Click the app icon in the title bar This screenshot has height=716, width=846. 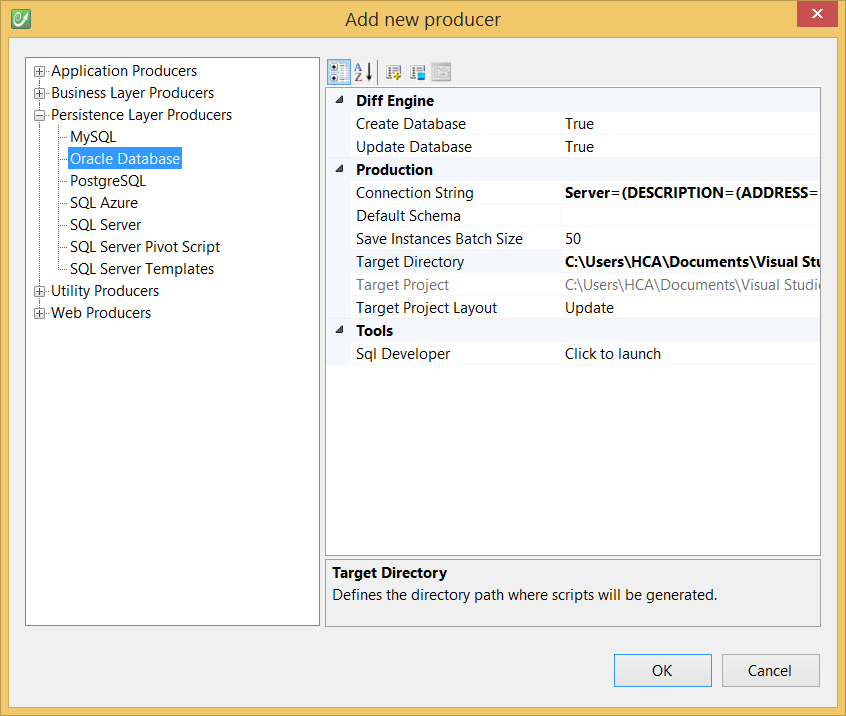click(x=20, y=19)
